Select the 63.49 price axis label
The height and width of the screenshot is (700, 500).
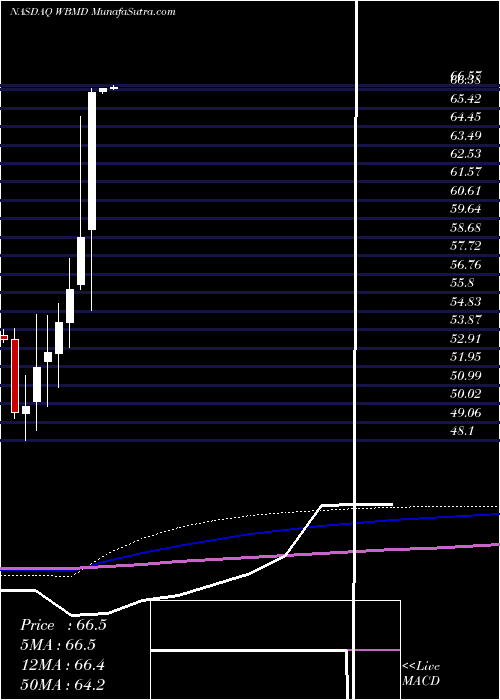click(x=466, y=136)
